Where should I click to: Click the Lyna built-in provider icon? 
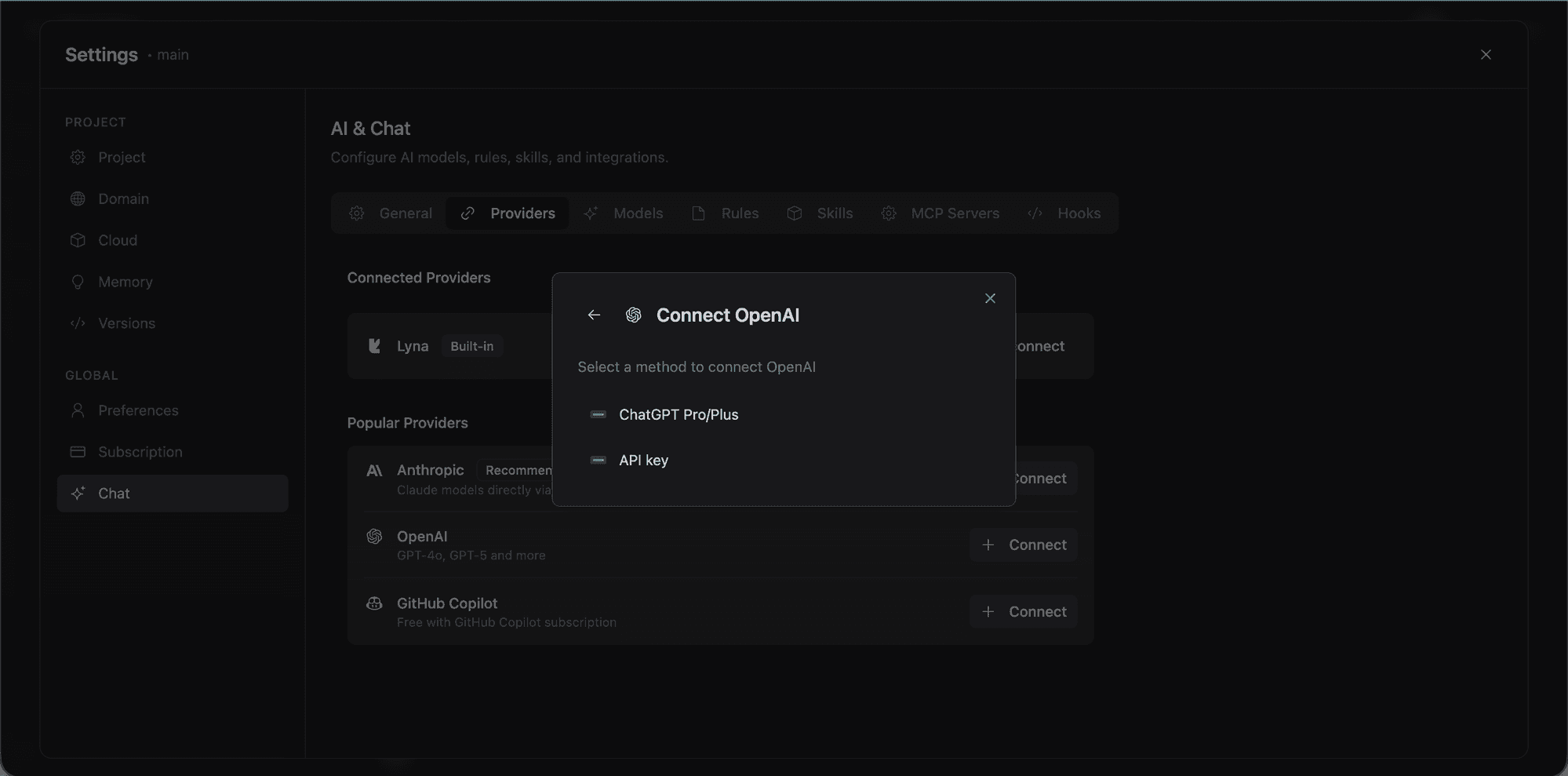[374, 346]
